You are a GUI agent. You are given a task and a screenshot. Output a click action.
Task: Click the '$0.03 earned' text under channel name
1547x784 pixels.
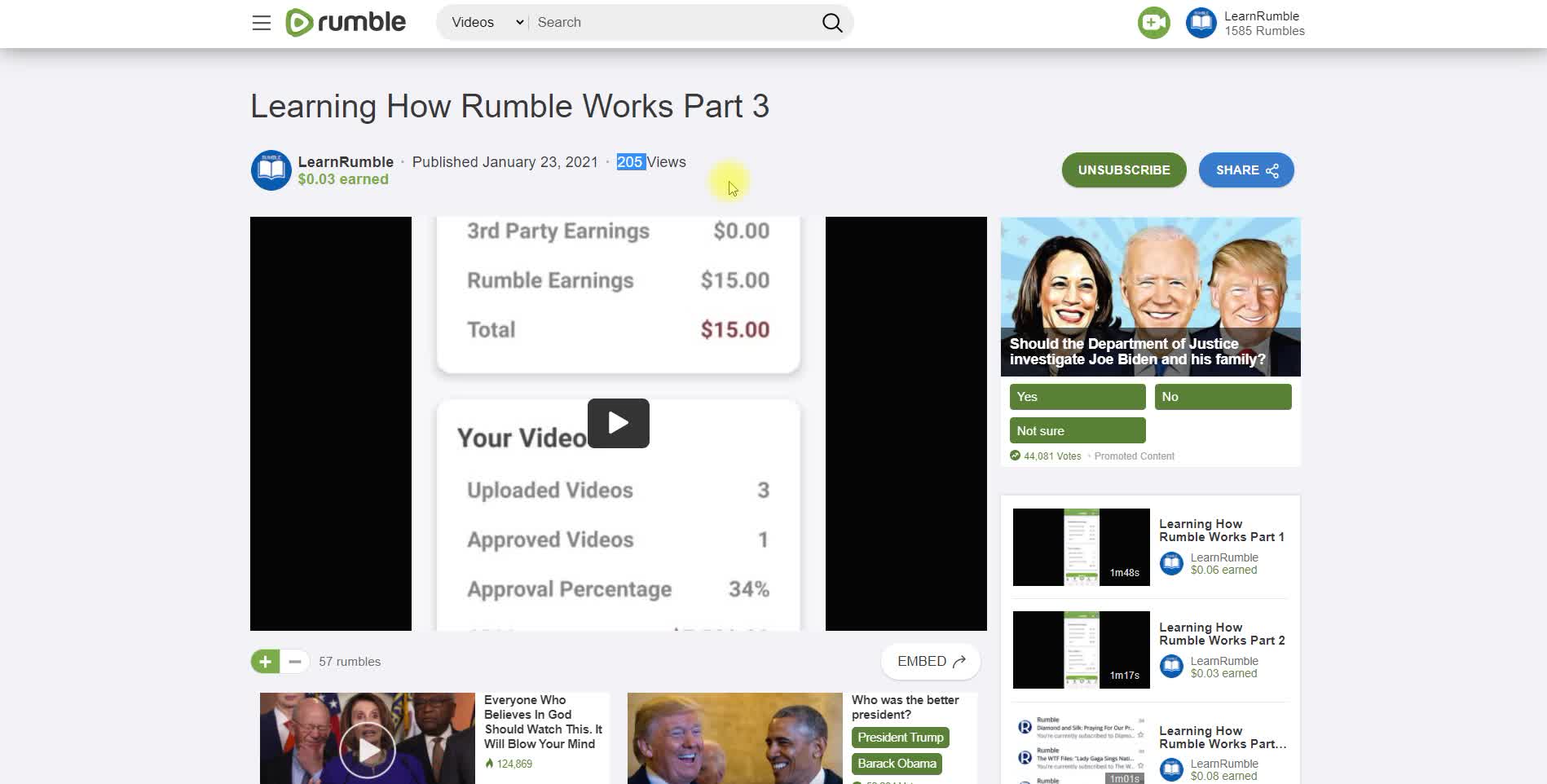tap(343, 179)
